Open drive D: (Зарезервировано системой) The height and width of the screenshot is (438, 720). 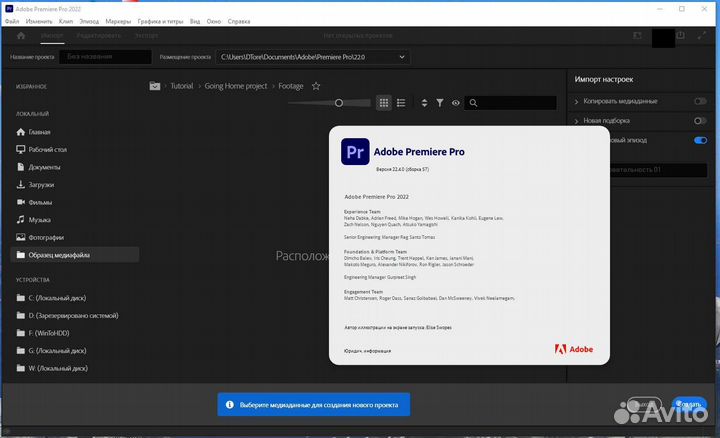click(75, 315)
